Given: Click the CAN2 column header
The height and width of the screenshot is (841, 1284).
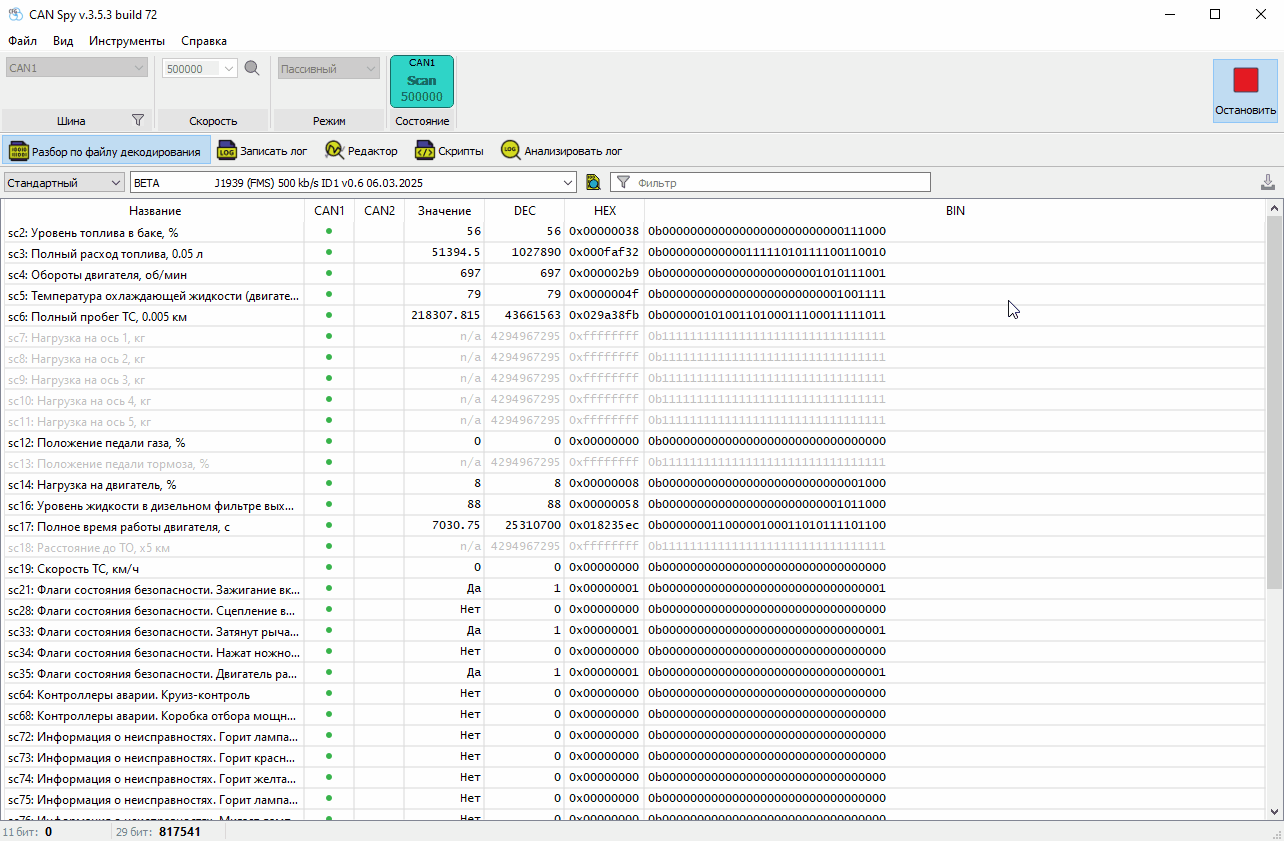Looking at the screenshot, I should point(379,211).
